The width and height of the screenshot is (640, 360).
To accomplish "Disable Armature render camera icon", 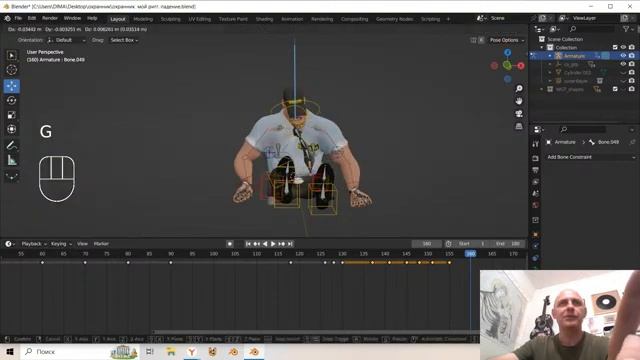I will click(x=631, y=56).
